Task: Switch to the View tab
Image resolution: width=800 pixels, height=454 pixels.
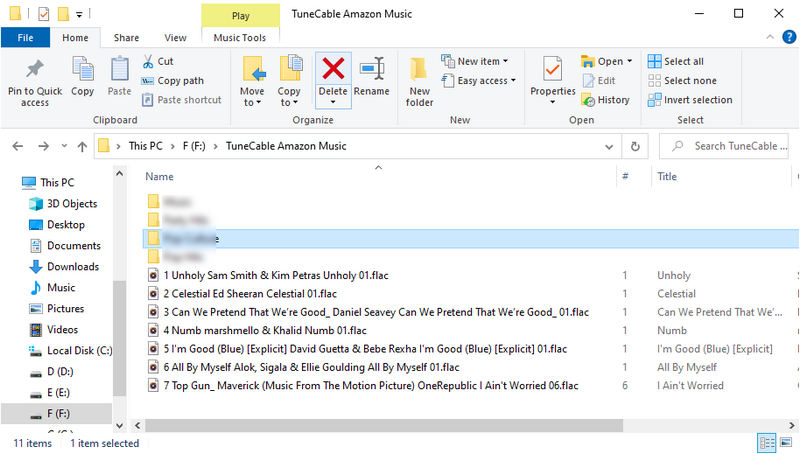Action: tap(175, 38)
